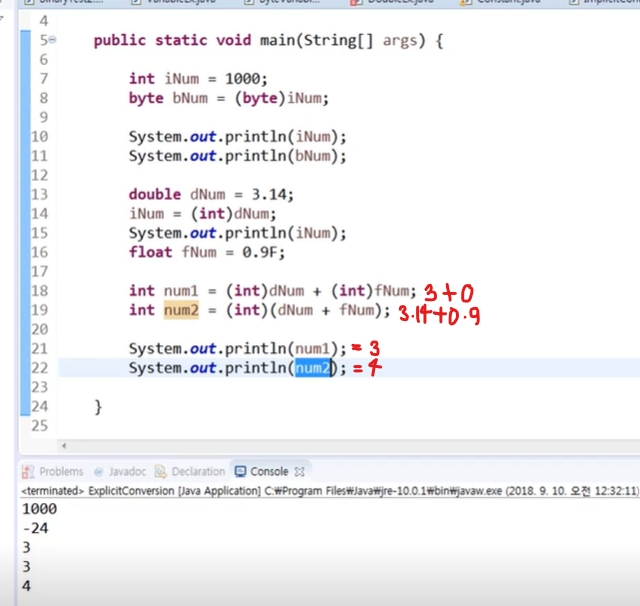
Task: Click the main method signature line
Action: pos(269,40)
